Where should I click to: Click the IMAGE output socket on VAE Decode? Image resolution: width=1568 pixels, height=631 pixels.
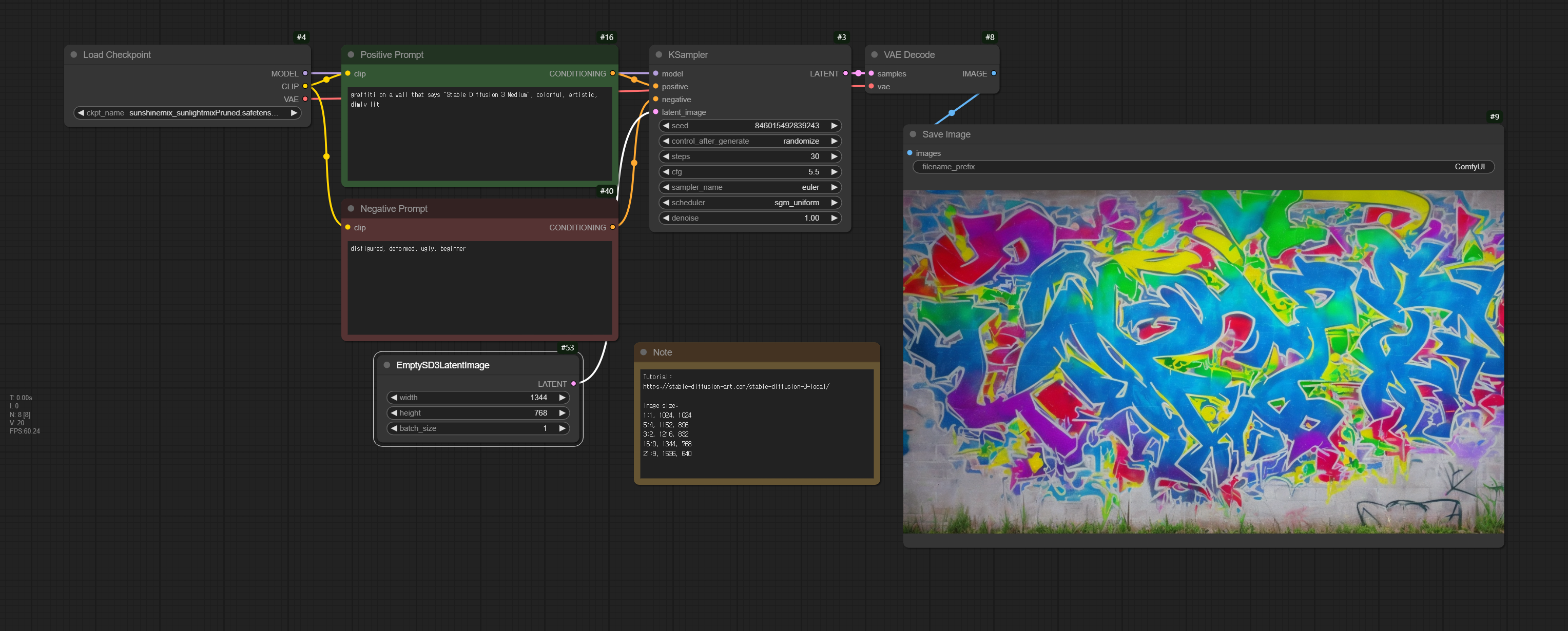coord(993,74)
